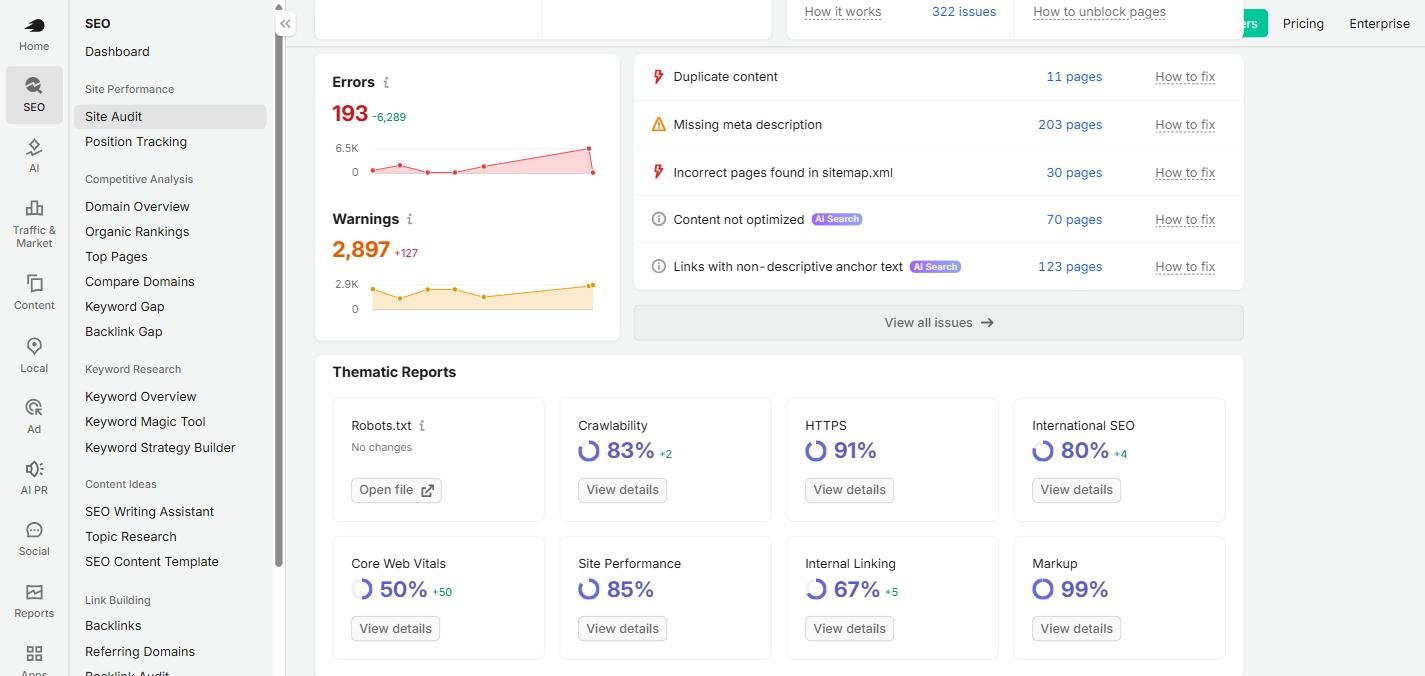Viewport: 1425px width, 676px height.
Task: Open Position Tracking
Action: pos(136,141)
